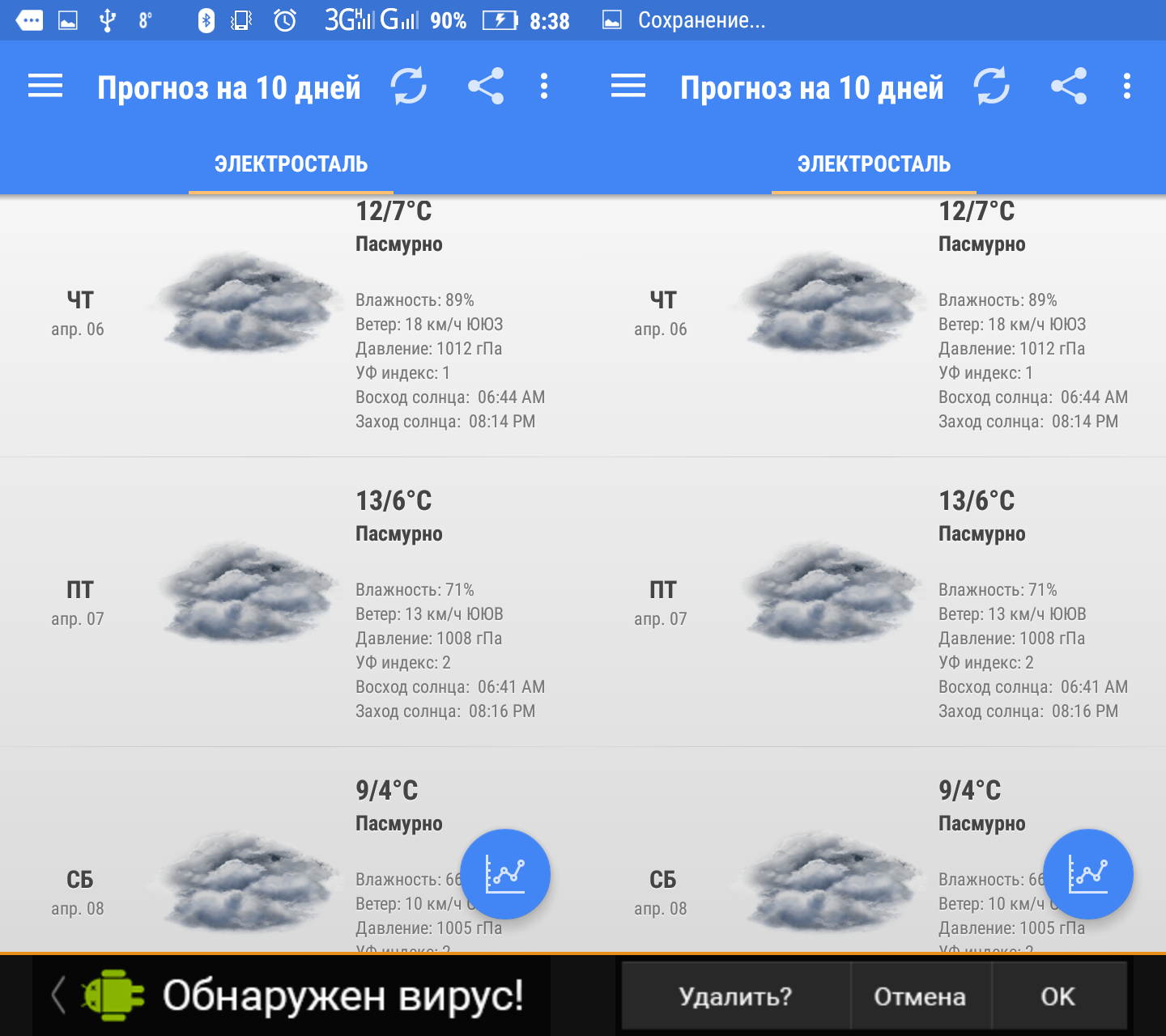The height and width of the screenshot is (1036, 1166).
Task: Tap the cloud icon for ПТ in right screen
Action: pos(828,592)
